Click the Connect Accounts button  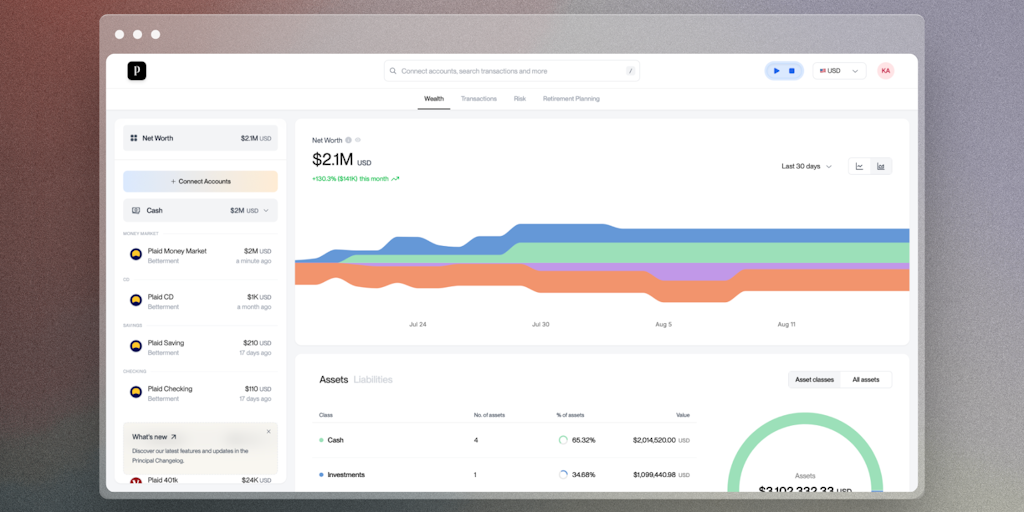pyautogui.click(x=200, y=182)
